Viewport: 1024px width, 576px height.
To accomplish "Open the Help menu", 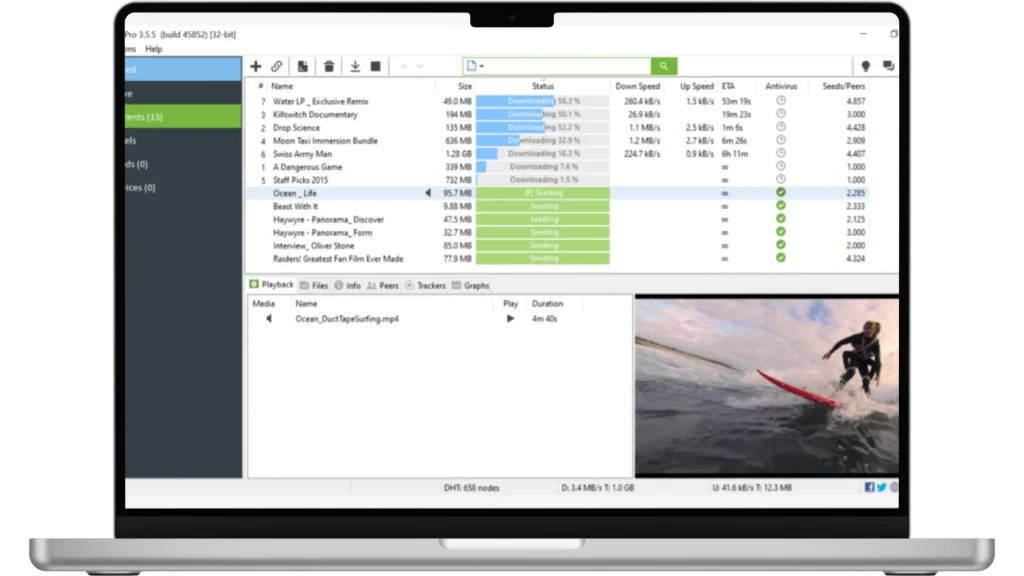I will (153, 49).
